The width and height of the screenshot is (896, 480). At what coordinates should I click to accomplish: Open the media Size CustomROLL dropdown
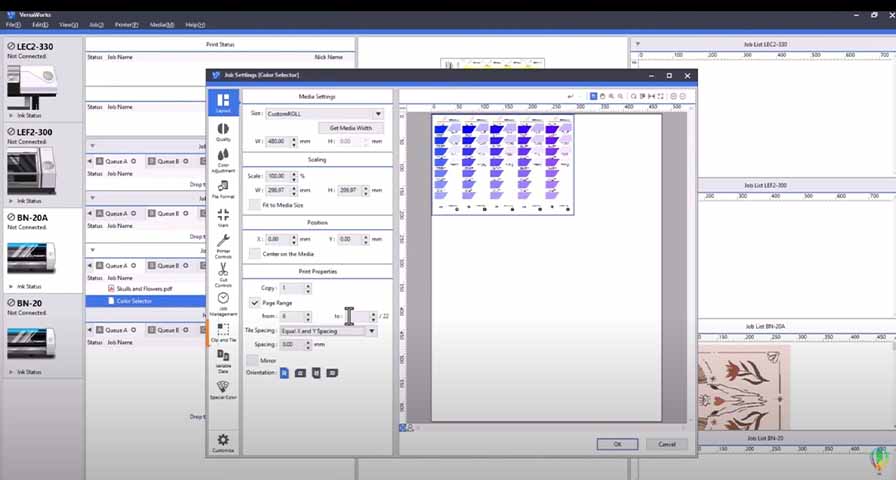coord(378,114)
